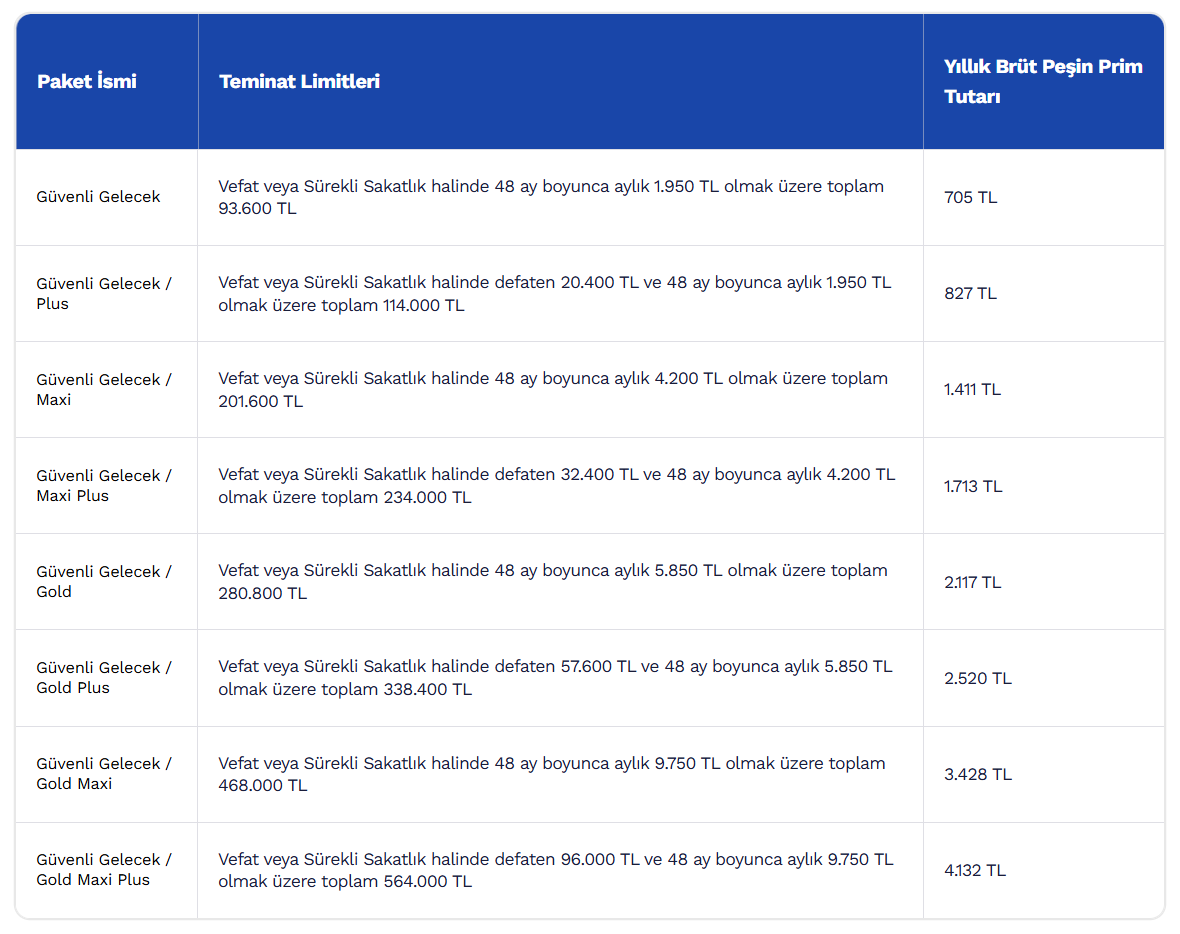Screen dimensions: 1180x934
Task: Click the Paket İsmi column header
Action: pos(87,82)
